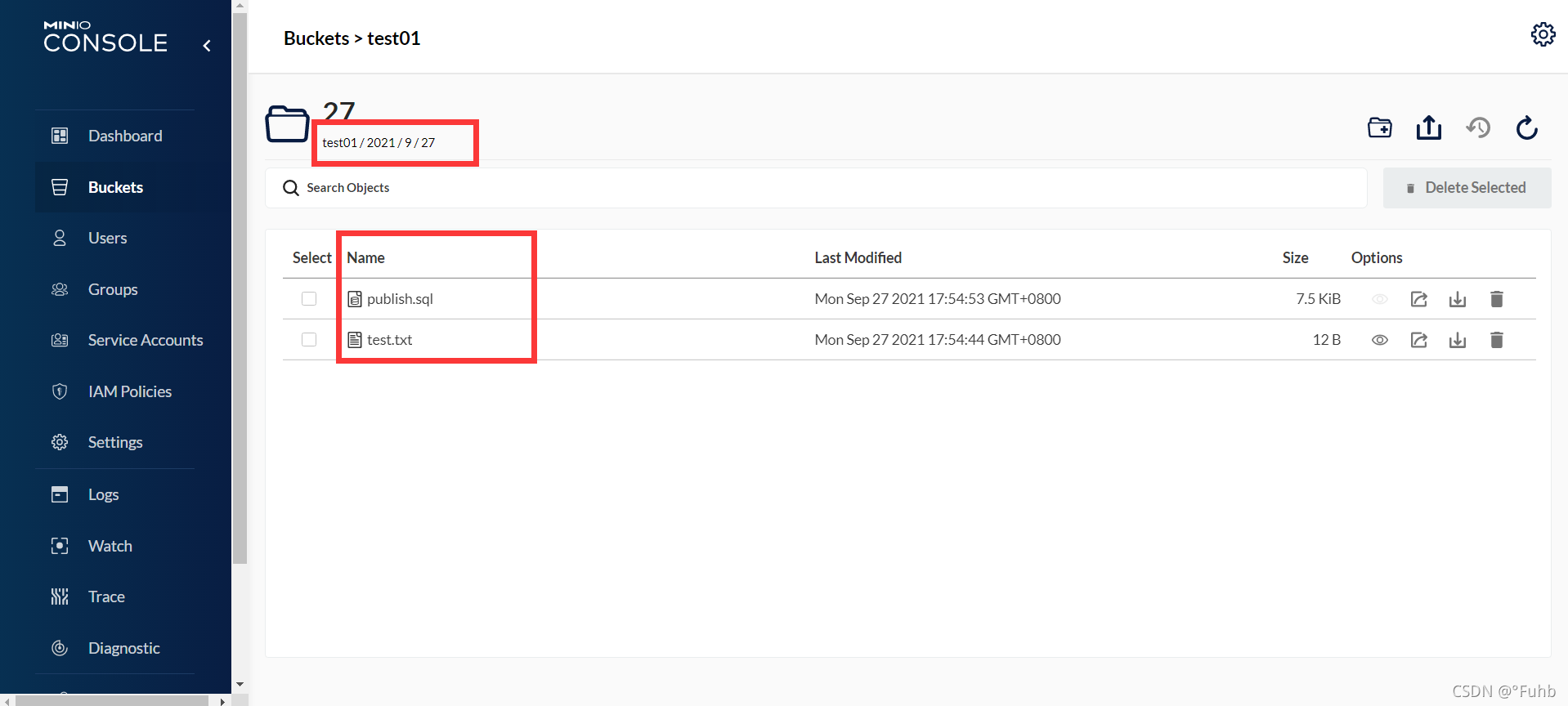Delete publish.sql with trash icon

point(1497,299)
